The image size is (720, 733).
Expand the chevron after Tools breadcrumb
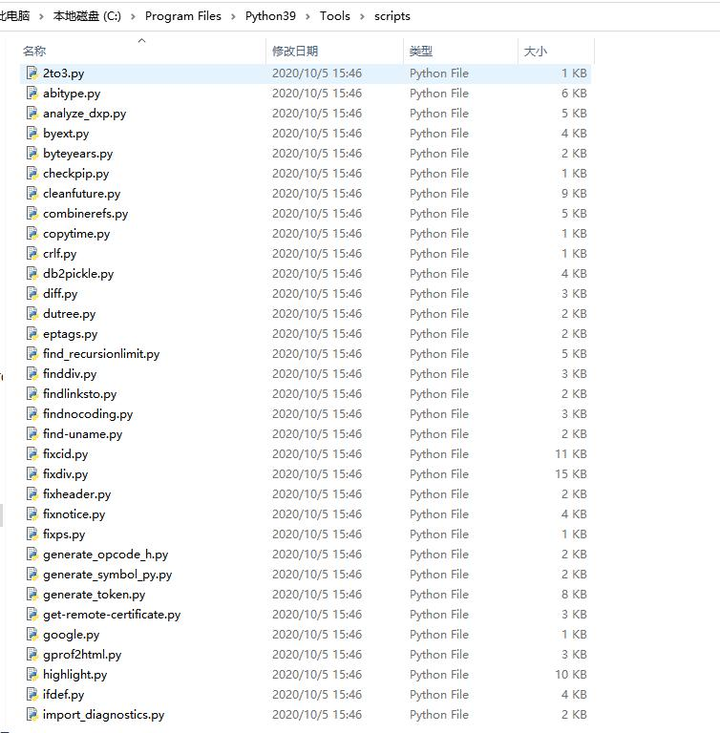(x=362, y=17)
